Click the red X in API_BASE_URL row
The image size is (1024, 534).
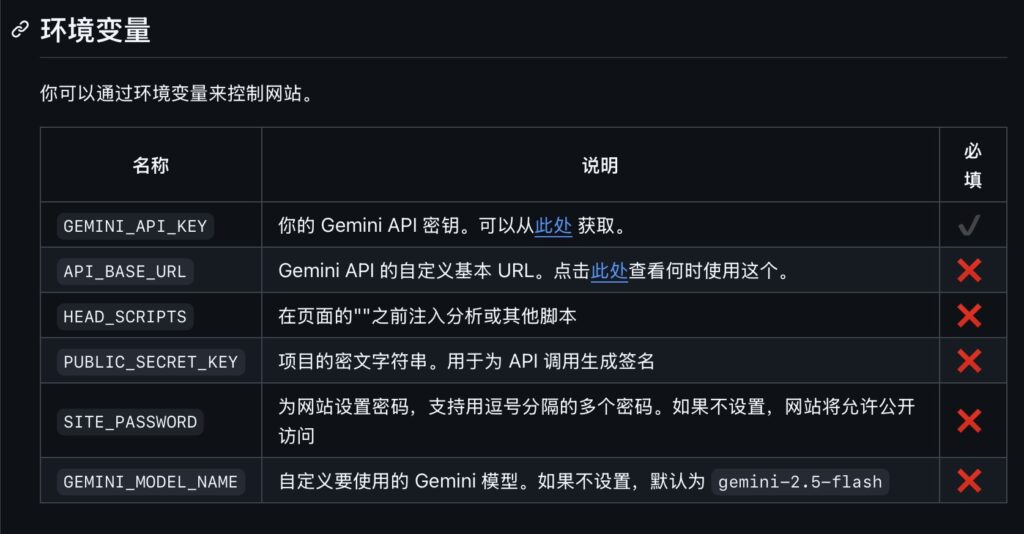tap(969, 270)
